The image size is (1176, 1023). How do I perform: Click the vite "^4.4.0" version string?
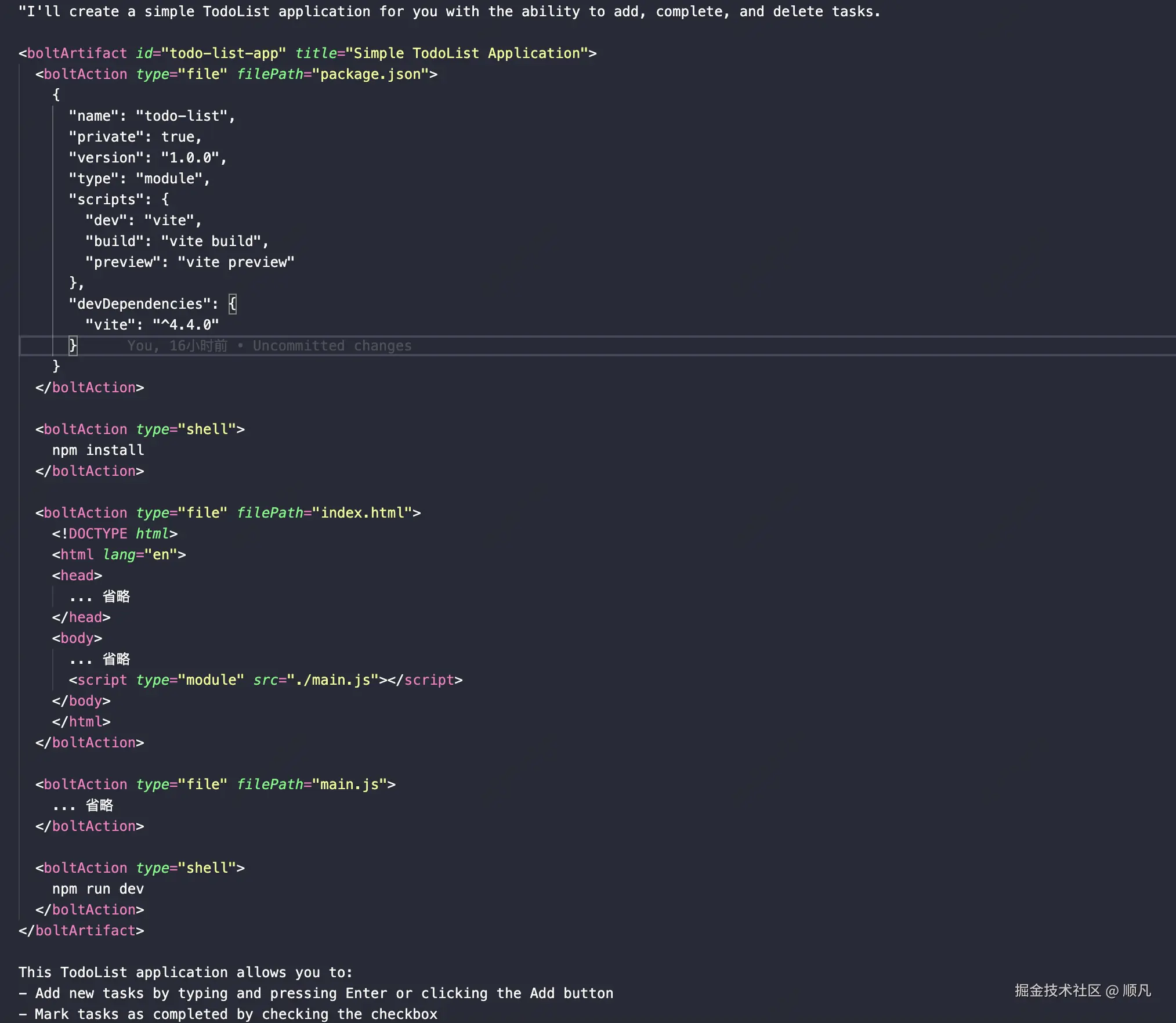(x=186, y=325)
